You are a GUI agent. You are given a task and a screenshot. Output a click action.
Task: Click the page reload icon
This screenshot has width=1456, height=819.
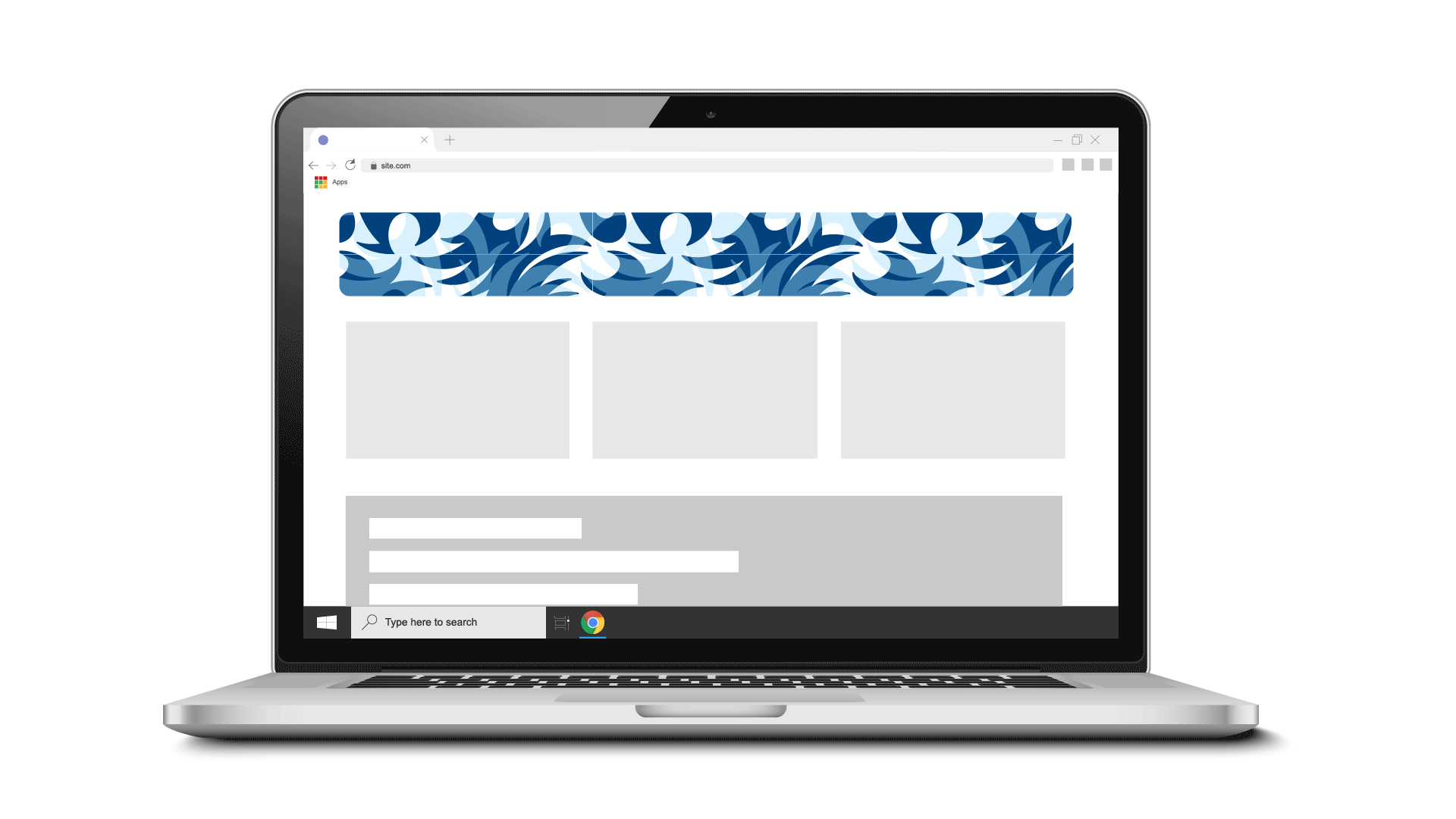[349, 164]
